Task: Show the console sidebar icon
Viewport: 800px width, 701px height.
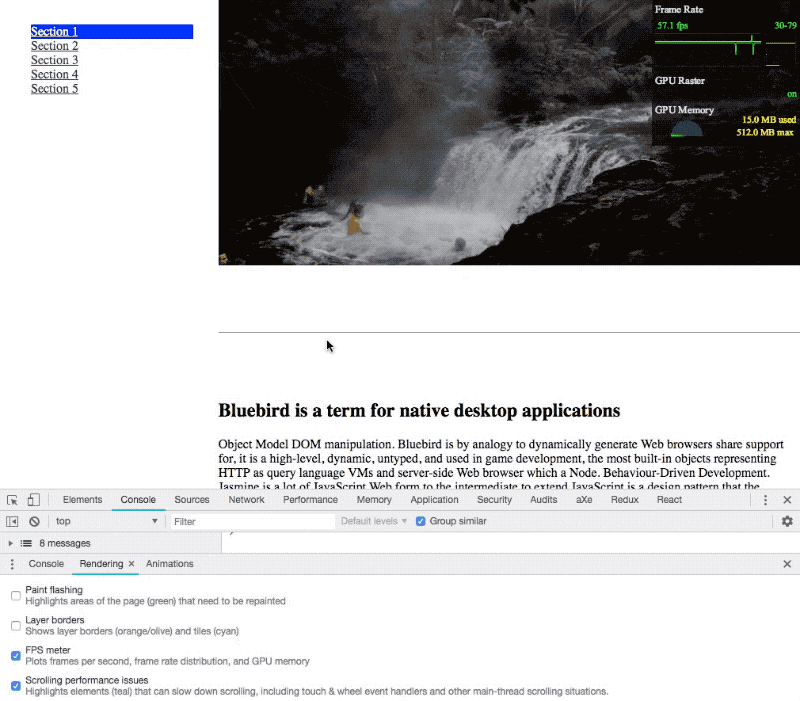Action: pos(12,521)
